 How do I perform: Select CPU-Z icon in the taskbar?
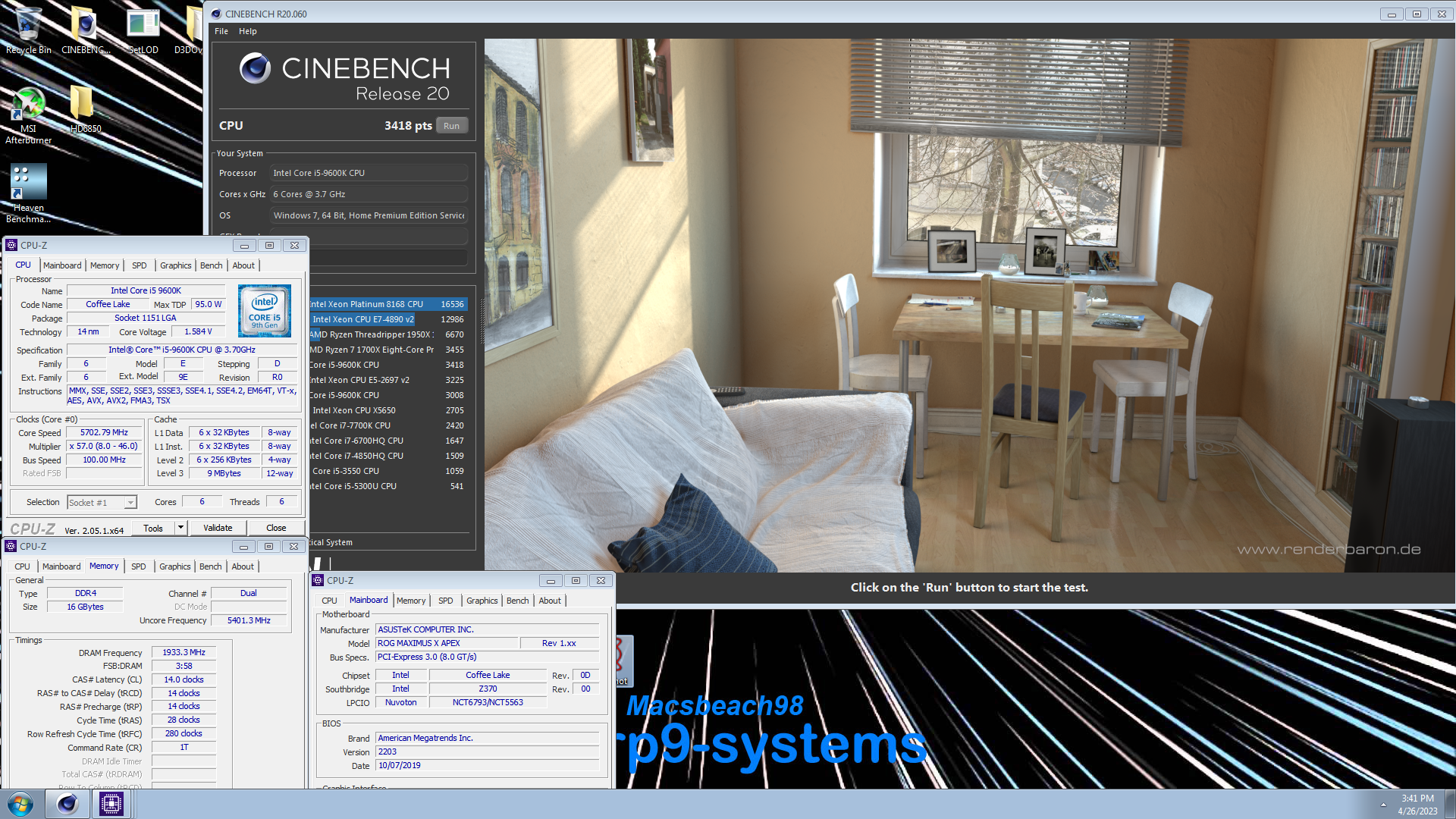click(111, 804)
